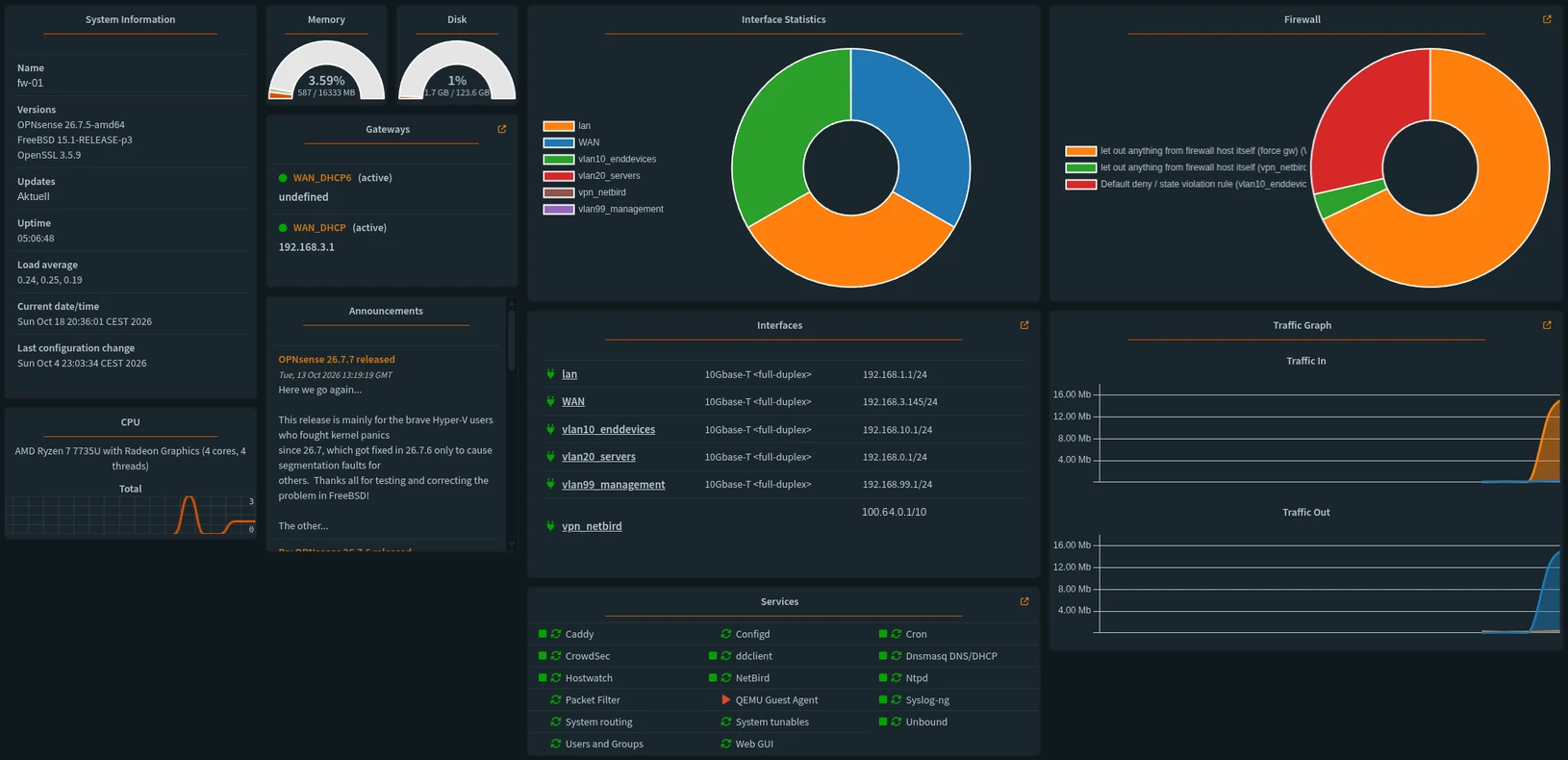This screenshot has width=1568, height=760.
Task: Toggle the lan legend swatch in Interface Statistics
Action: coord(559,126)
